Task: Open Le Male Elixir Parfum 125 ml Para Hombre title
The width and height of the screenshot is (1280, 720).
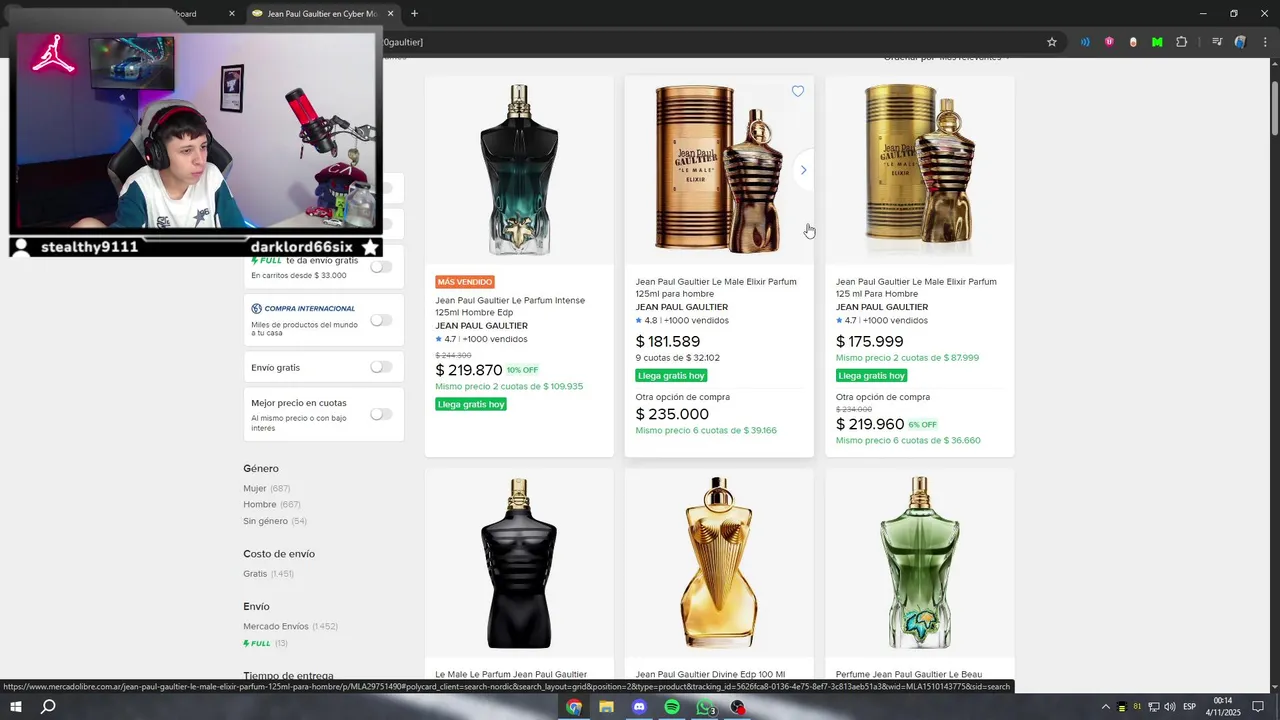Action: tap(916, 288)
